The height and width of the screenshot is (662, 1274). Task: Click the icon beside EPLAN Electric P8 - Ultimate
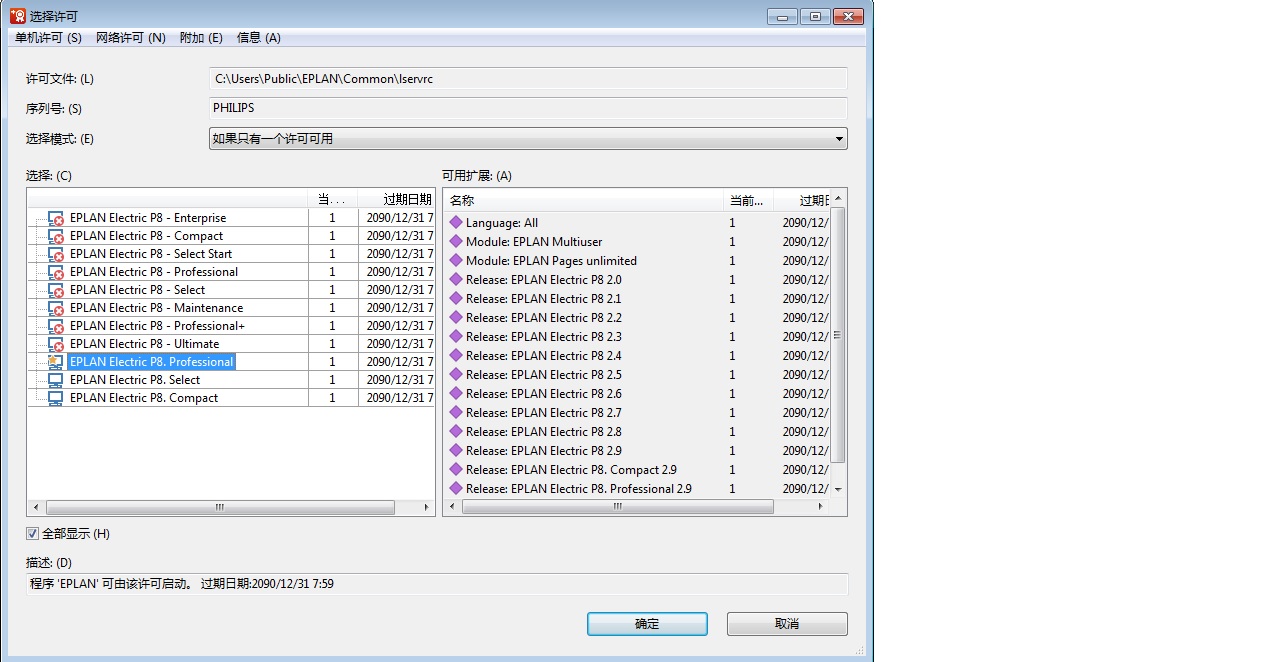(x=56, y=344)
